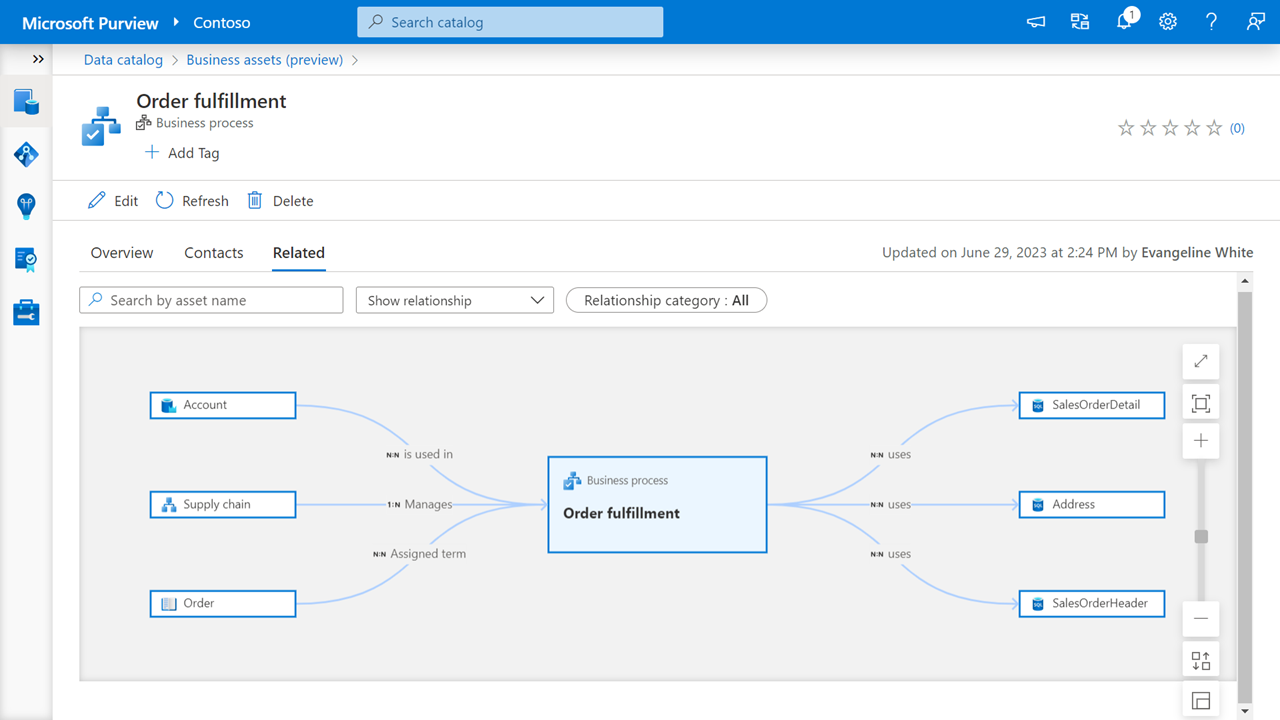Open the Relationship category filter
Image resolution: width=1280 pixels, height=720 pixels.
click(x=666, y=300)
